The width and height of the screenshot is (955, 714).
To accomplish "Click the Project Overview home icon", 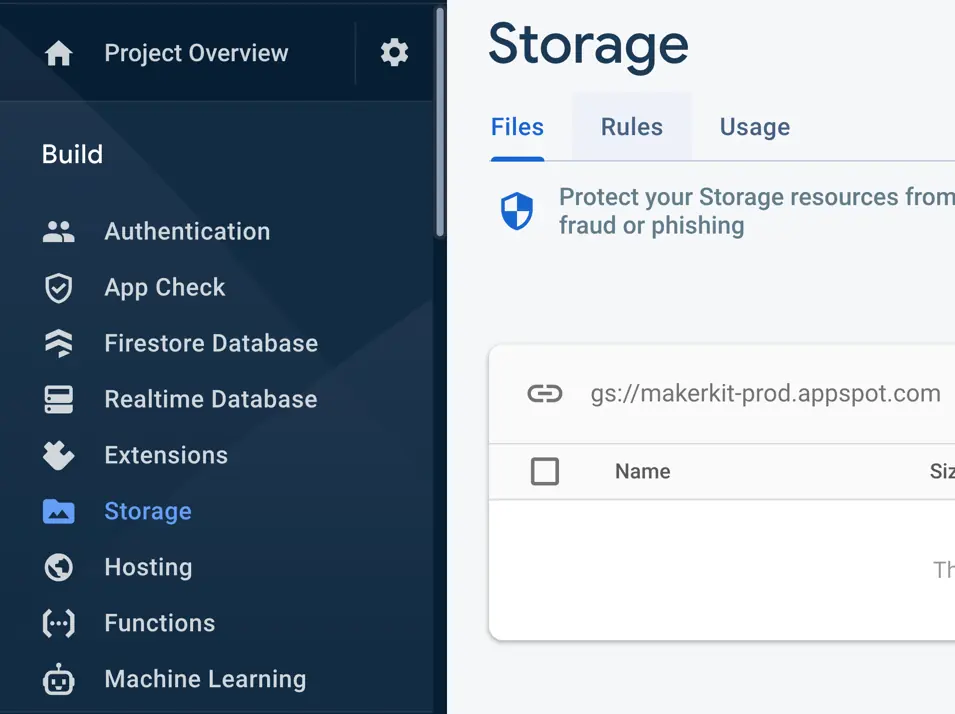I will [x=59, y=53].
